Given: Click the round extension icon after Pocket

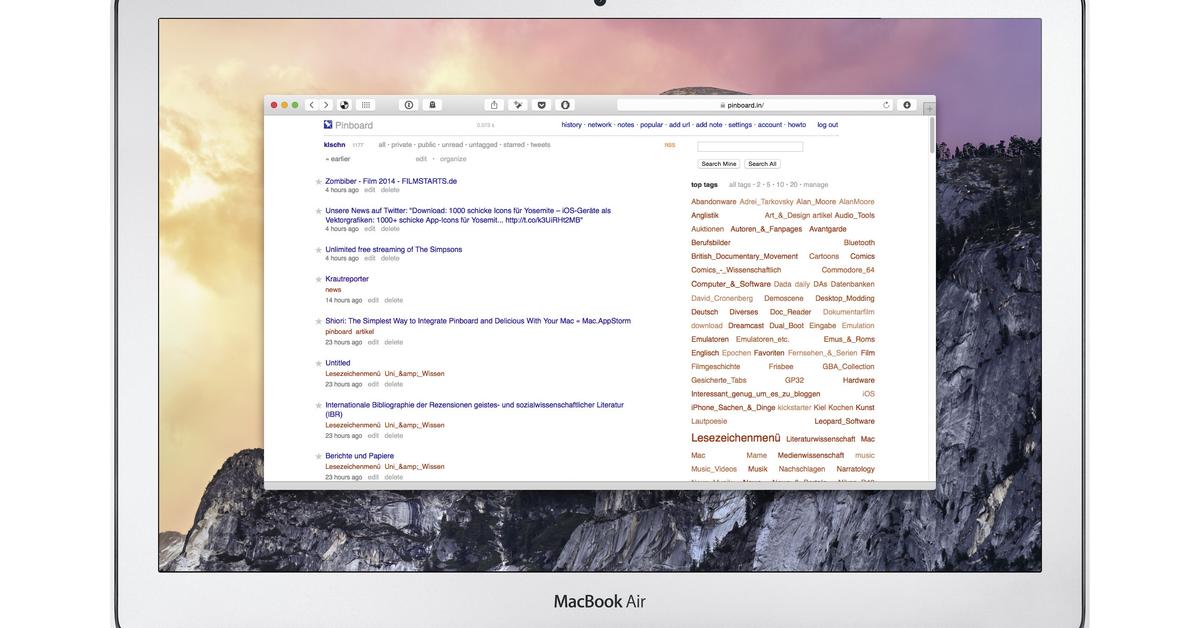Looking at the screenshot, I should pyautogui.click(x=565, y=105).
